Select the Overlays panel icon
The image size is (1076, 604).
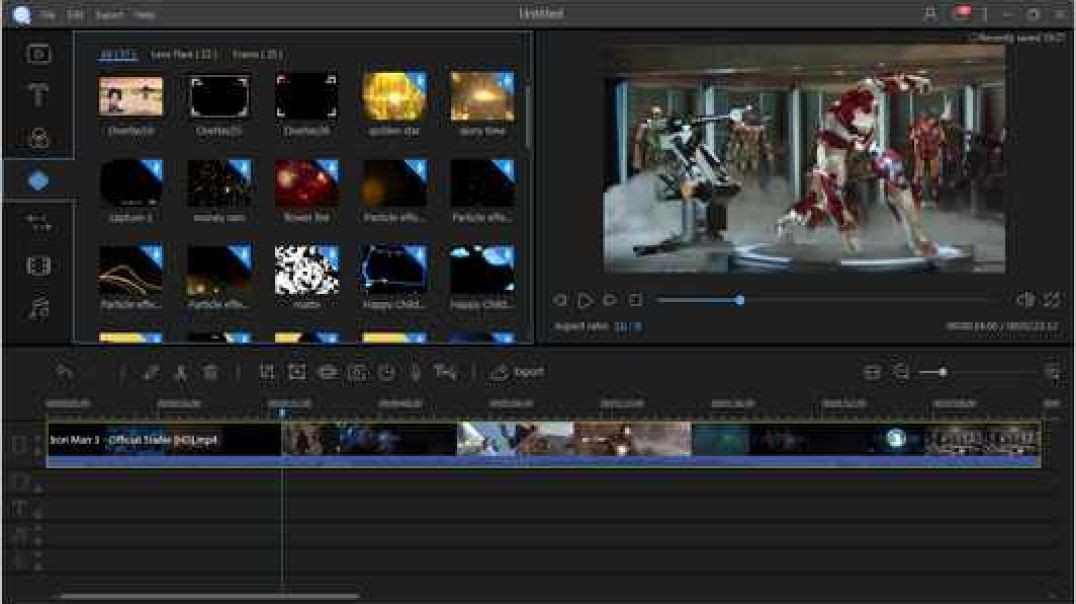point(38,181)
